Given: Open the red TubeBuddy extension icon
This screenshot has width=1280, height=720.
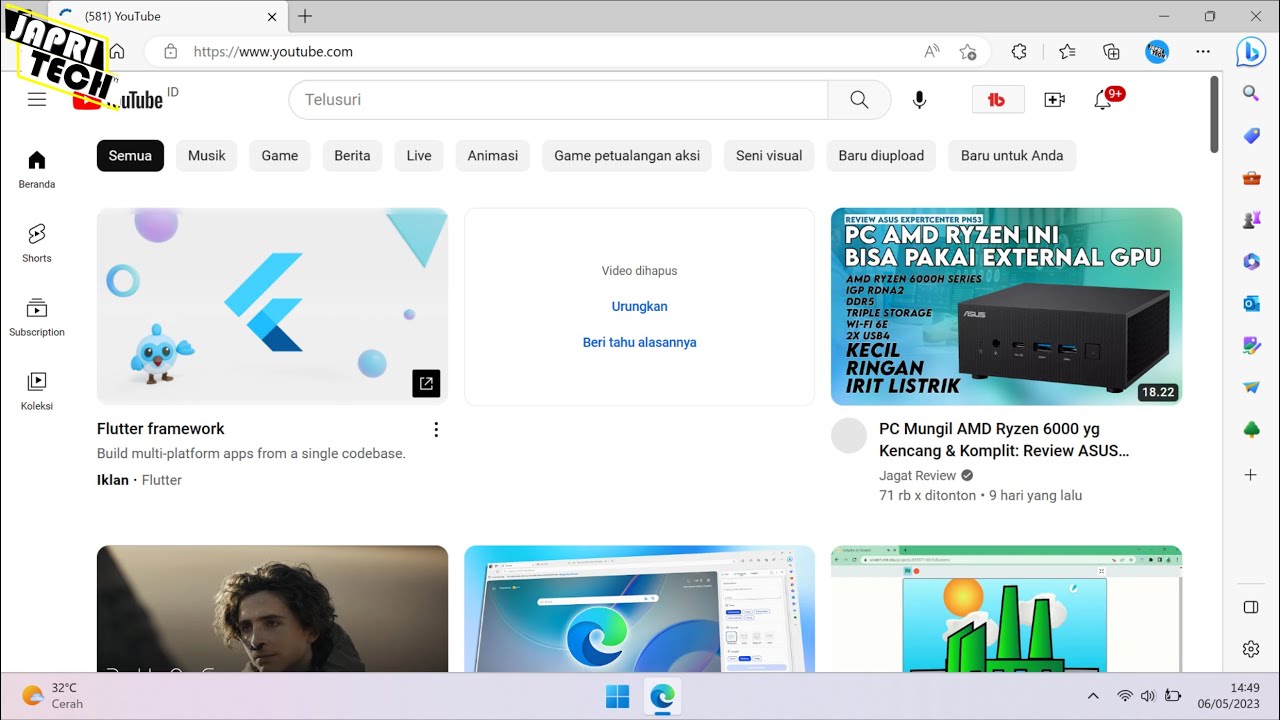Looking at the screenshot, I should 997,100.
